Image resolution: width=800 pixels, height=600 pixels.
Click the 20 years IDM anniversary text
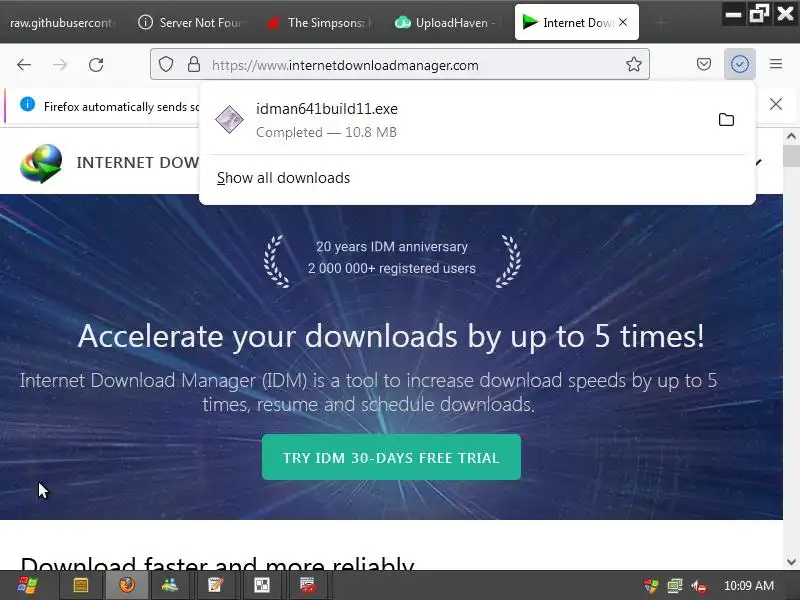[x=391, y=246]
